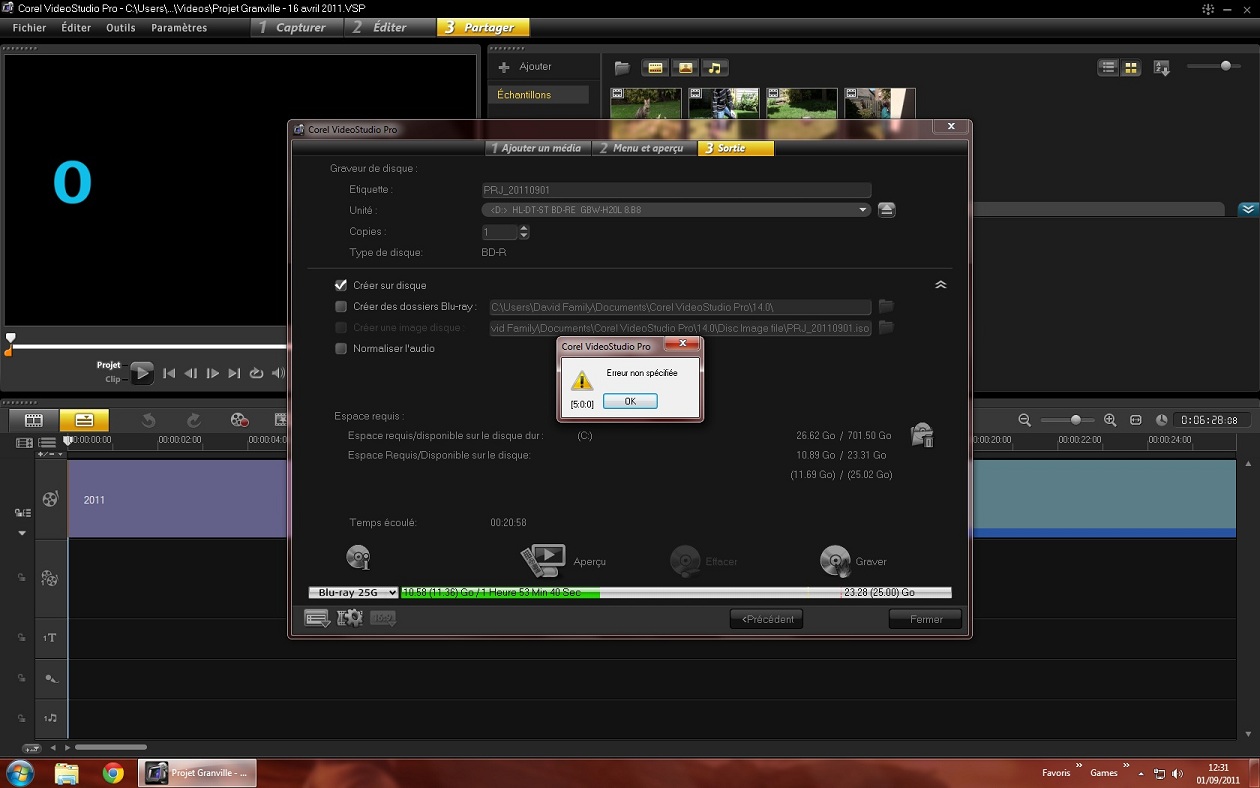The width and height of the screenshot is (1260, 788).
Task: Select the Échantillons library folder
Action: [538, 95]
